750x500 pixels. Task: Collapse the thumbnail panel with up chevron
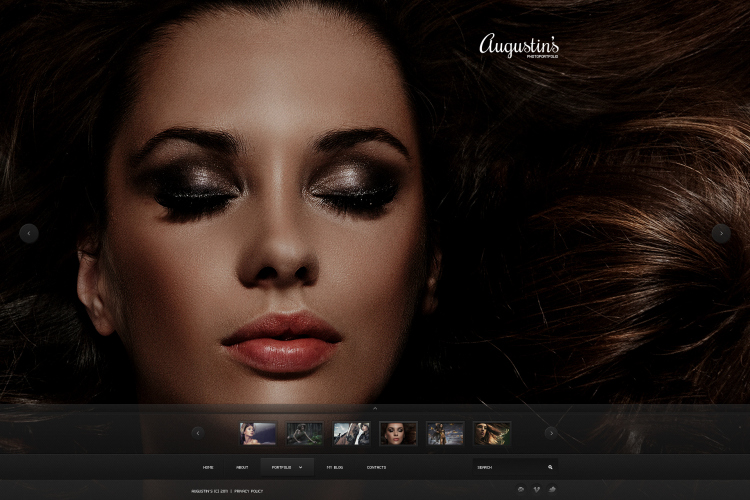[x=375, y=408]
